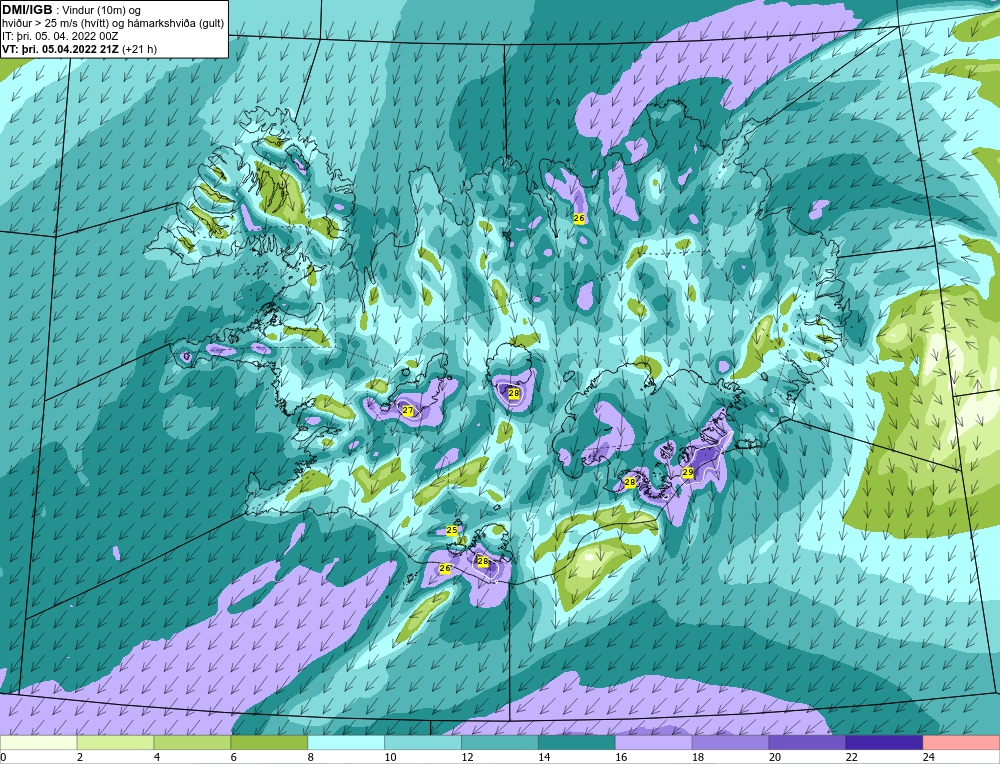Click the legend scale number '14'
The height and width of the screenshot is (764, 1000).
tap(544, 757)
